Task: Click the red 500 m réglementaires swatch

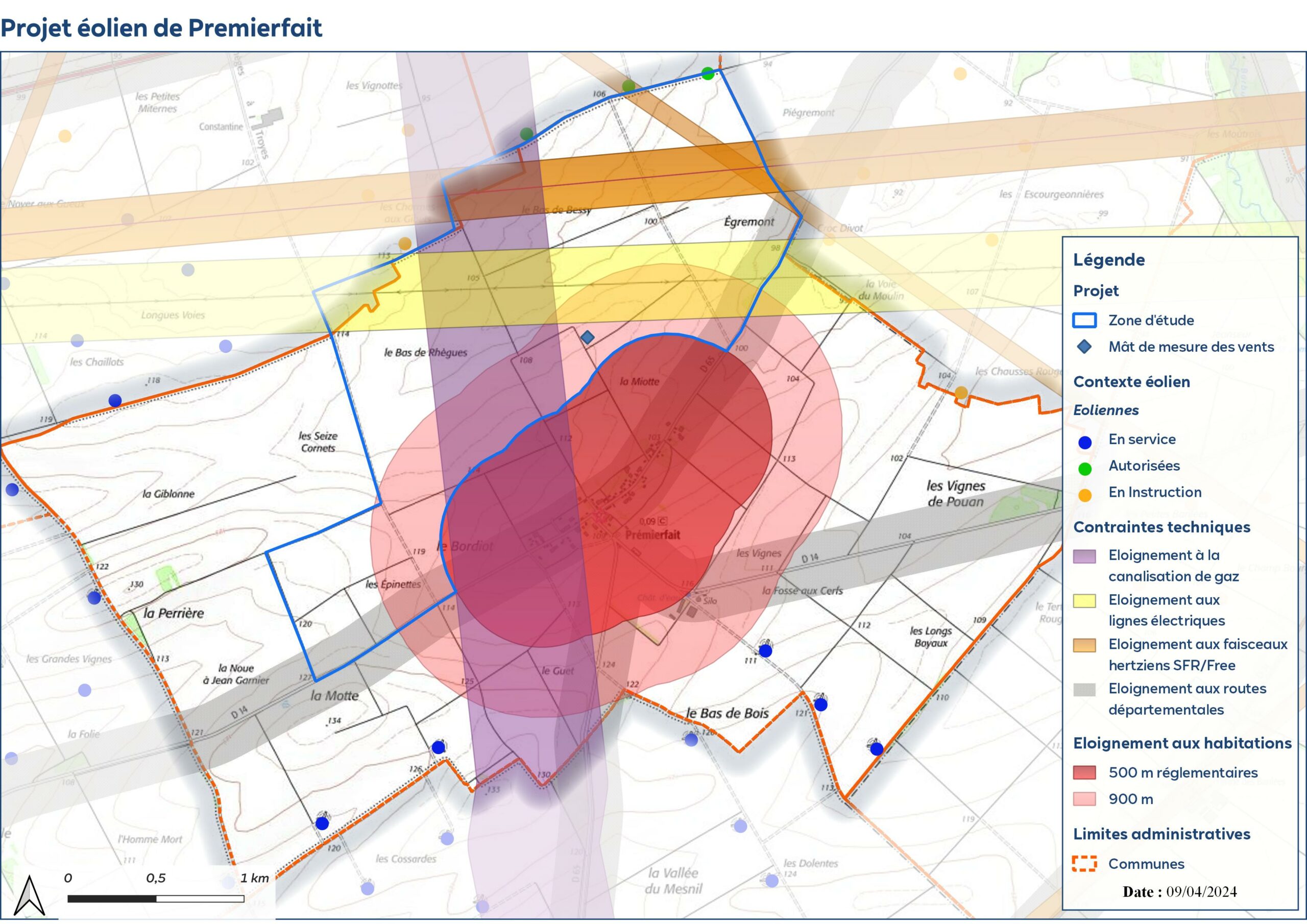Action: pyautogui.click(x=1084, y=772)
